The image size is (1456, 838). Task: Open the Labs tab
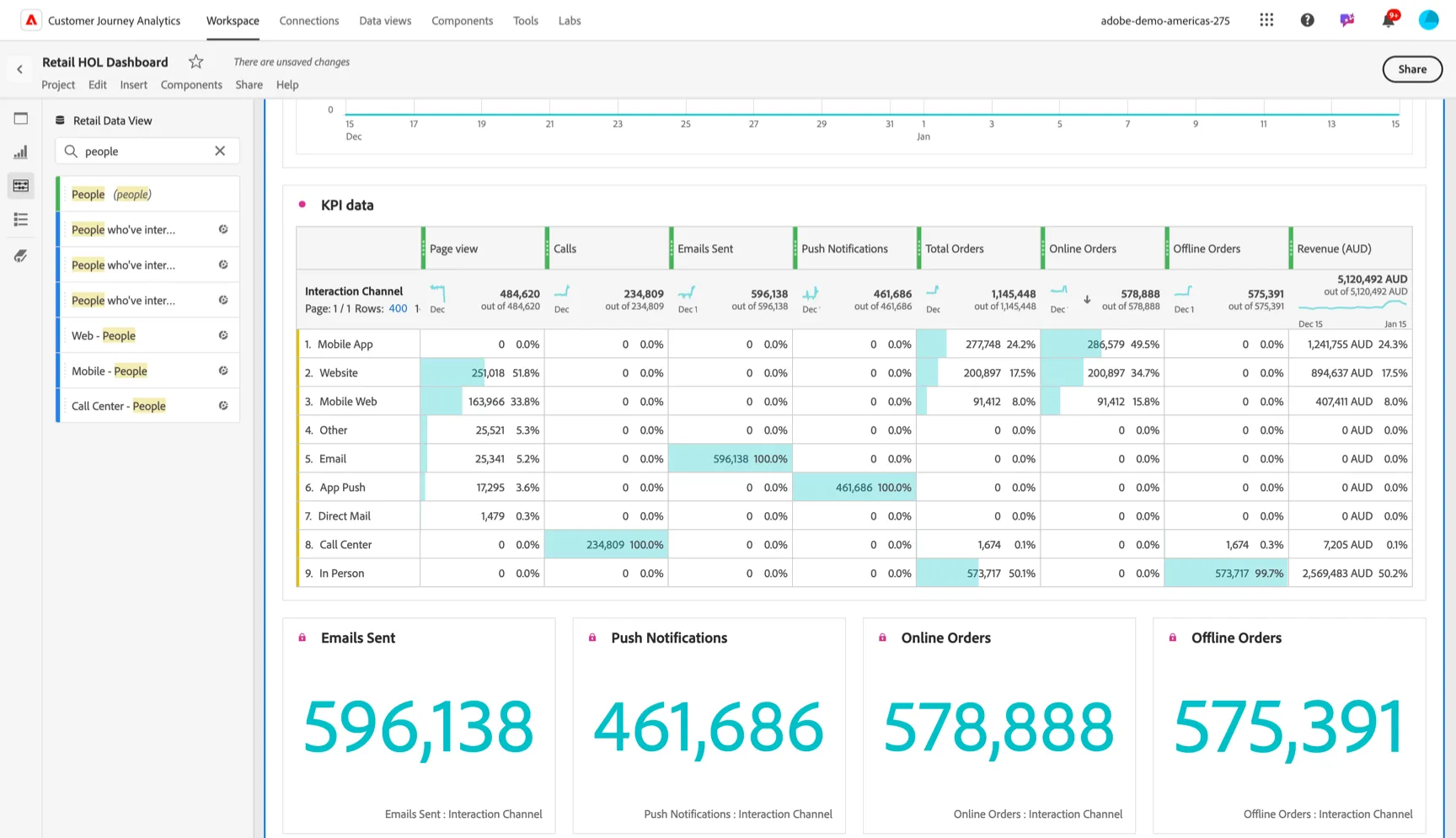click(x=570, y=20)
